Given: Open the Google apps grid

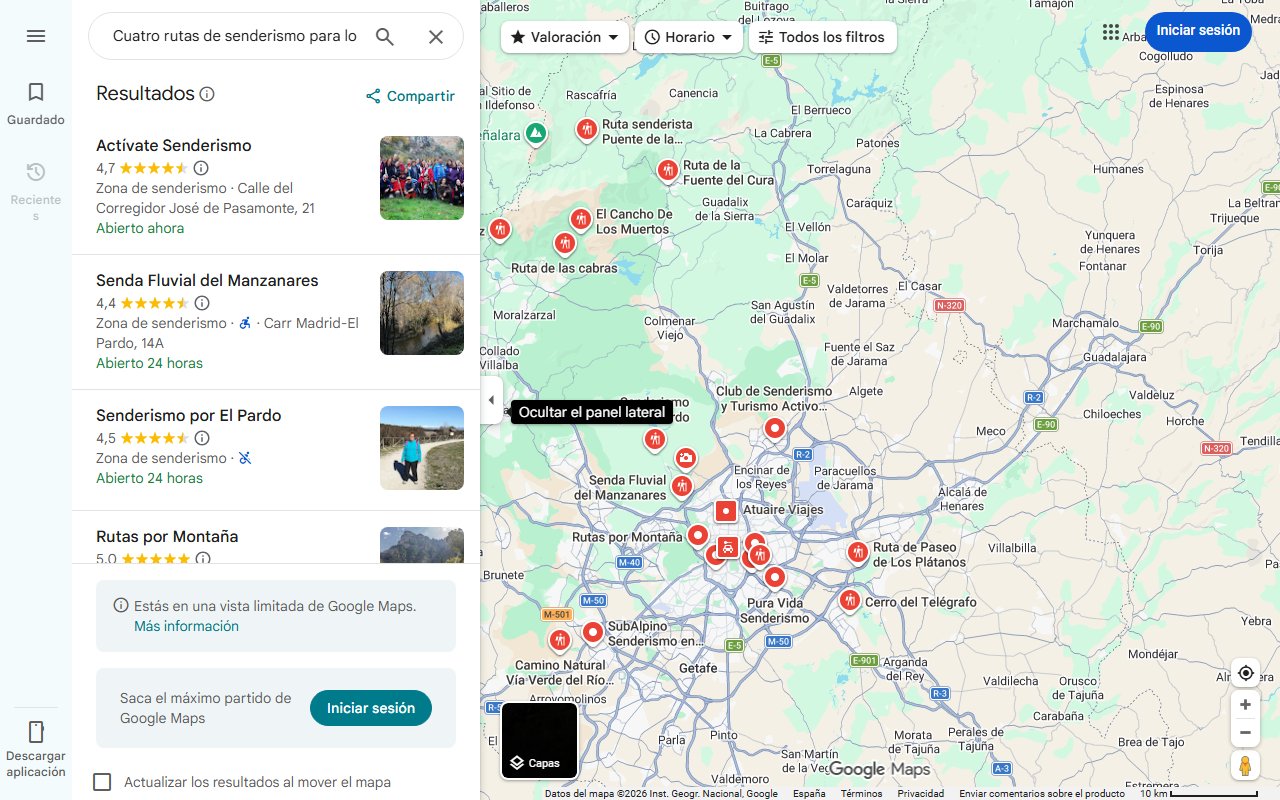Looking at the screenshot, I should click(1110, 31).
